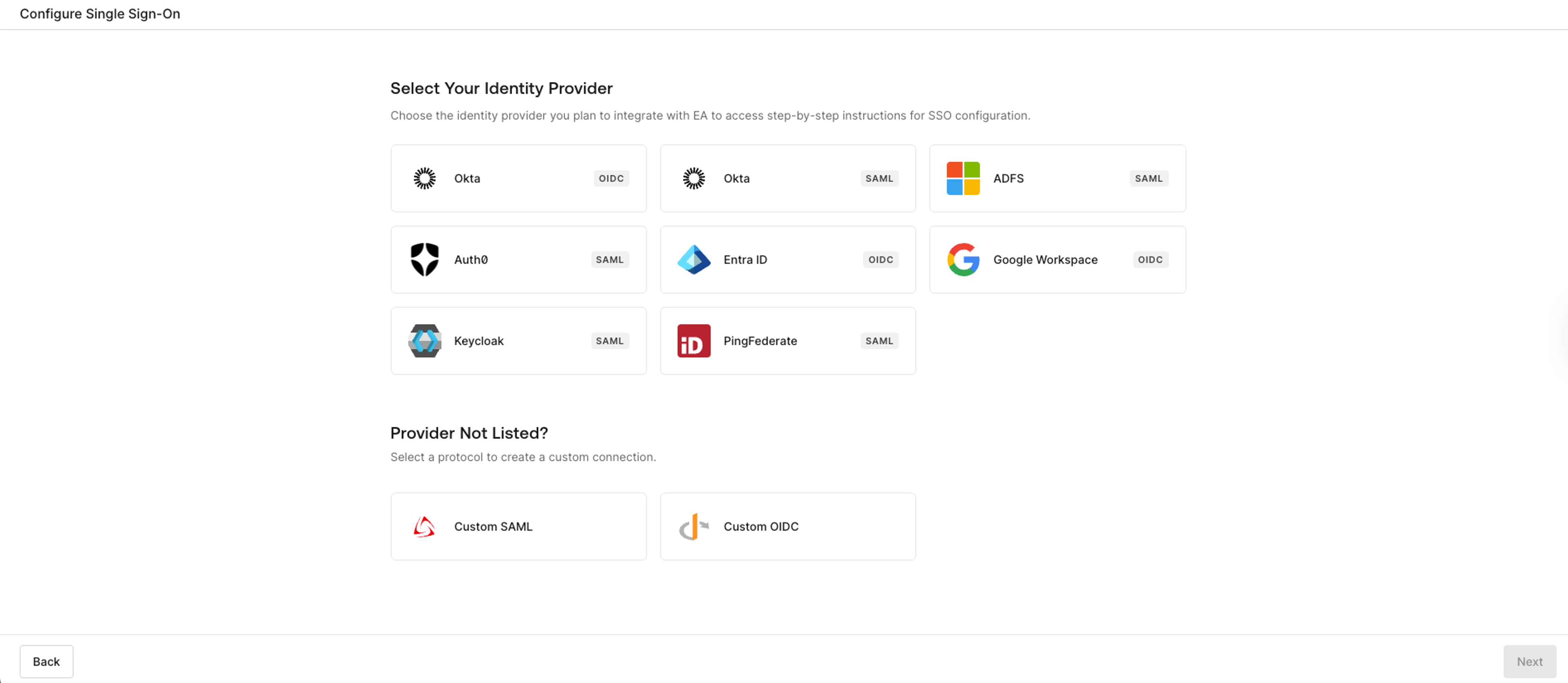Screen dimensions: 1568x683
Task: Click the Keycloak hexagon logo
Action: click(424, 341)
